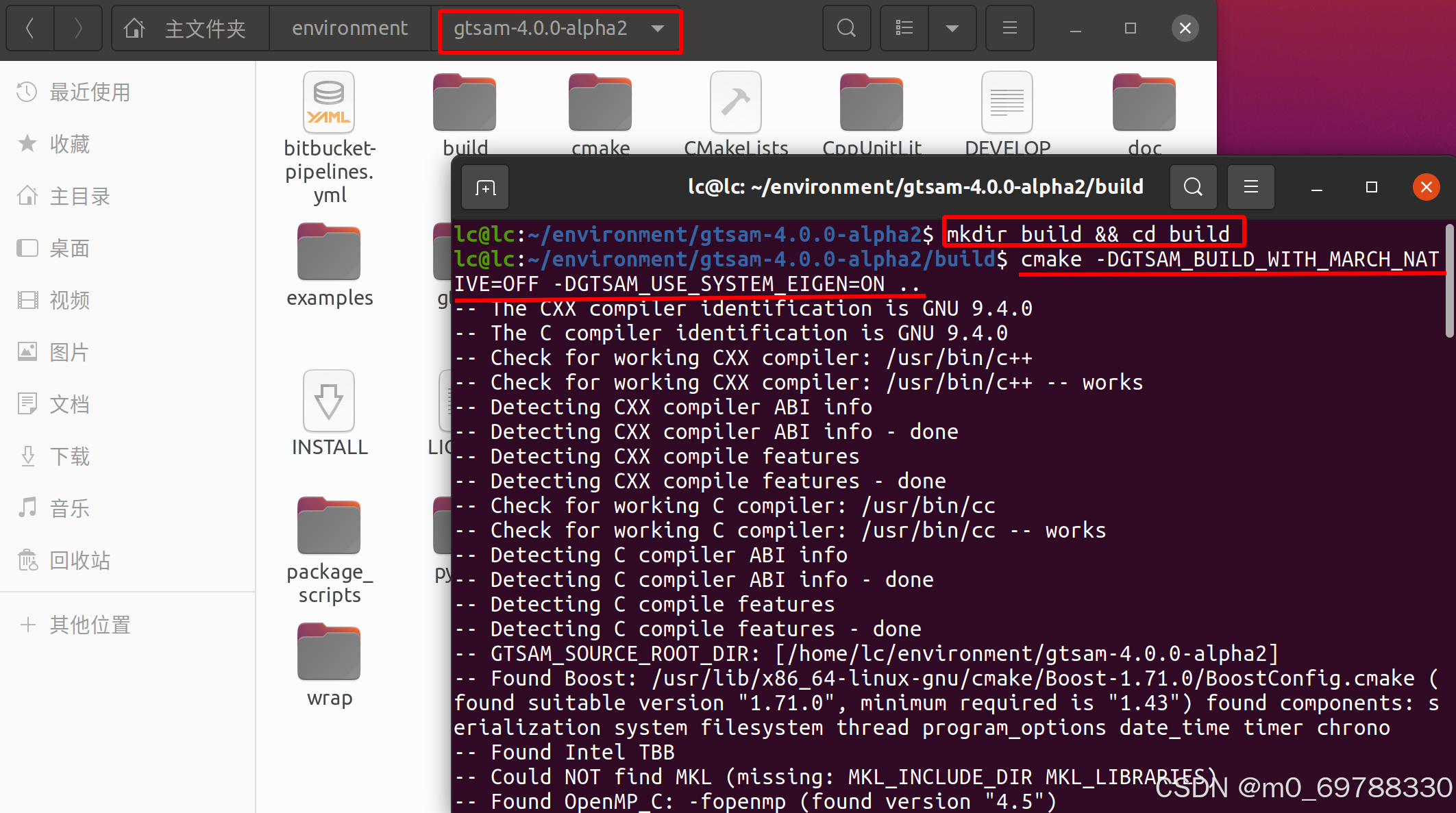Screen dimensions: 1456x813
Task: Toggle the search bar in Files
Action: point(846,28)
